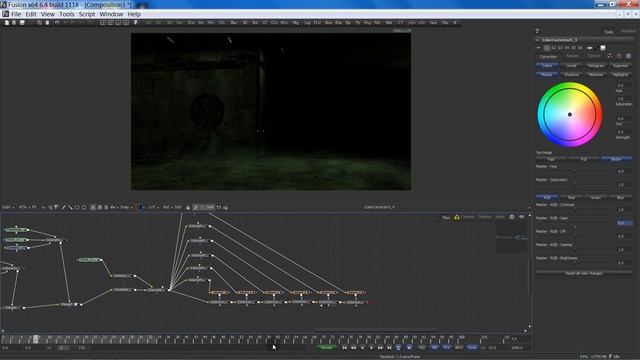Viewport: 640px width, 360px height.
Task: Toggle the loop playback button
Action: pos(398,348)
